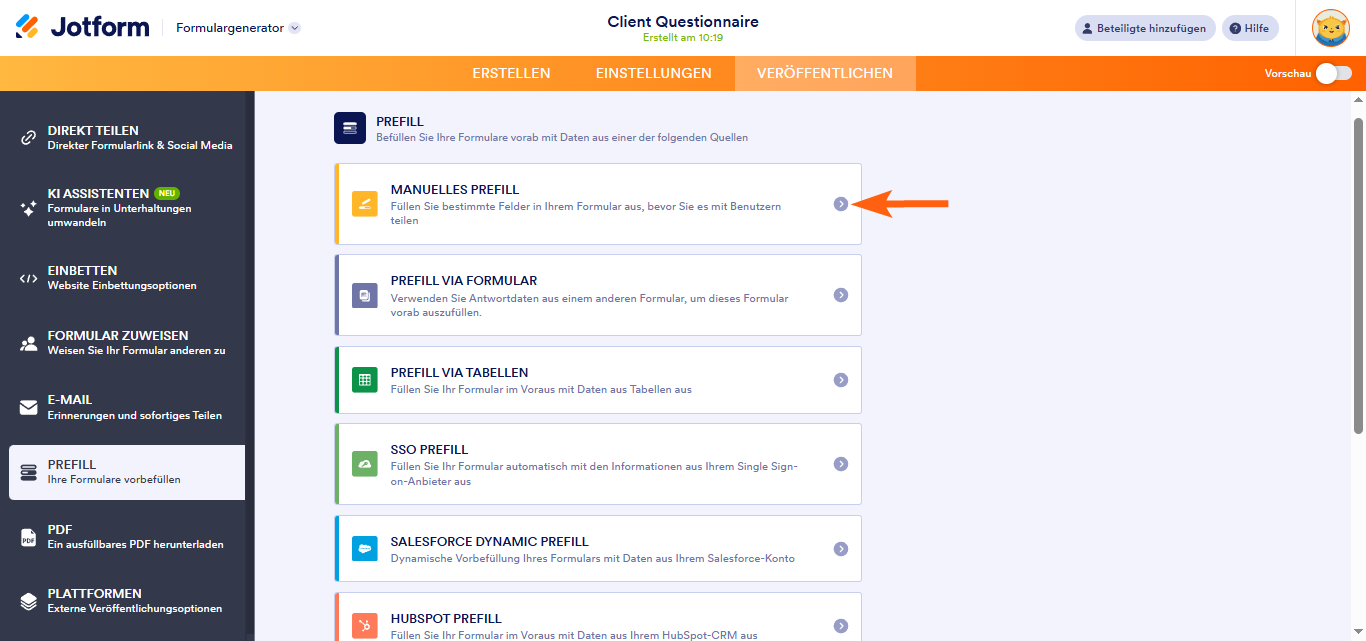Open the user avatar profile menu

click(x=1330, y=28)
